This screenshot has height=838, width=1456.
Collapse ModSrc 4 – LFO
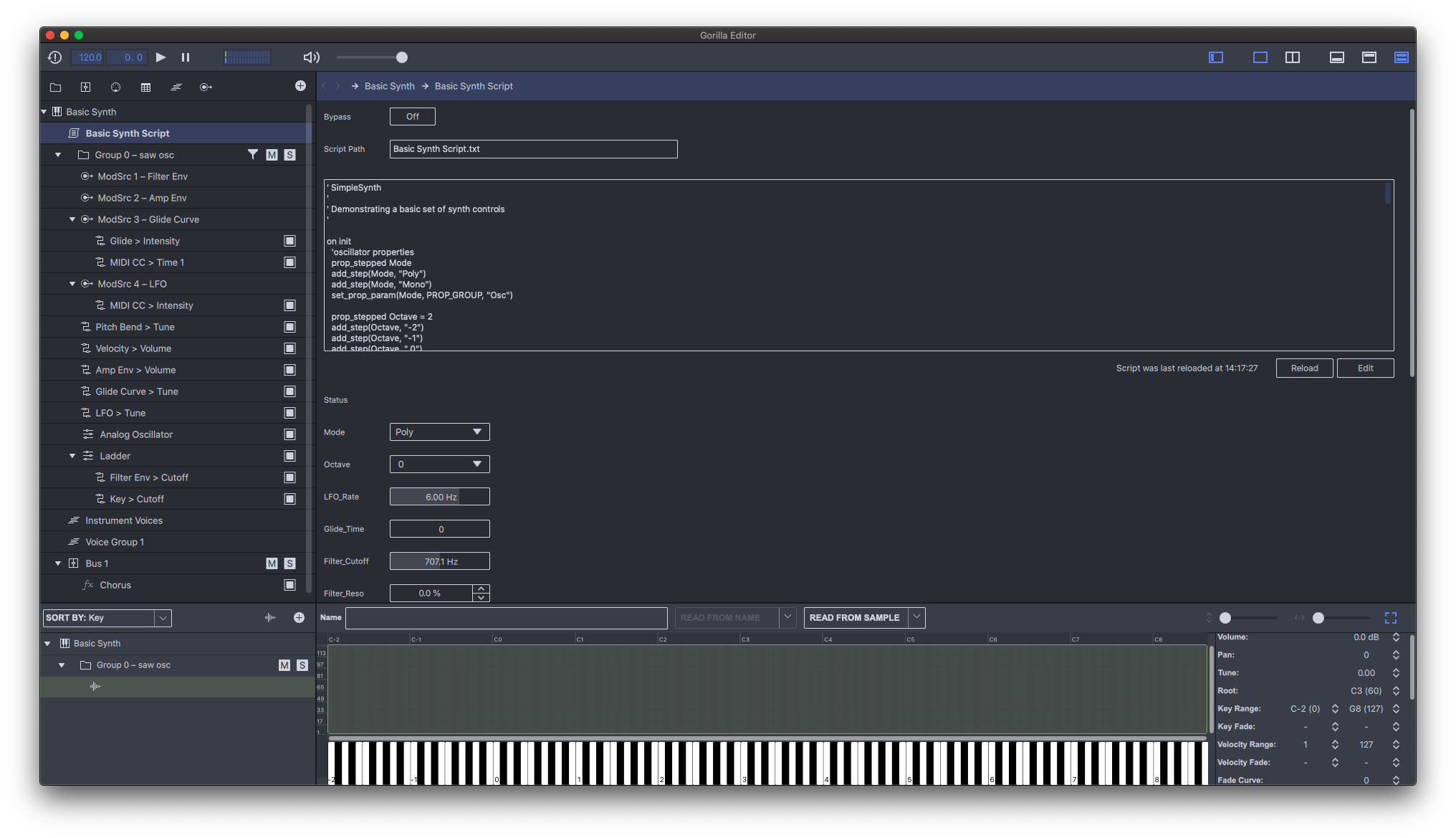coord(72,284)
